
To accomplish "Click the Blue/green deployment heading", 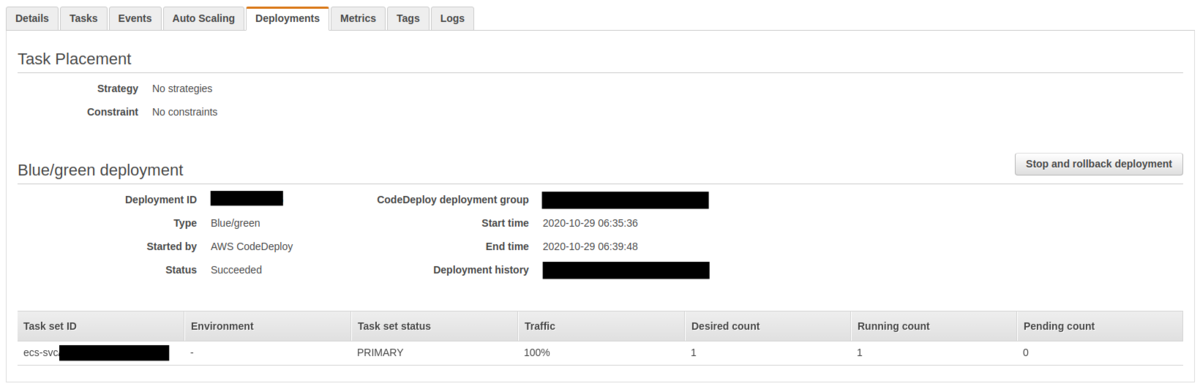I will click(101, 170).
